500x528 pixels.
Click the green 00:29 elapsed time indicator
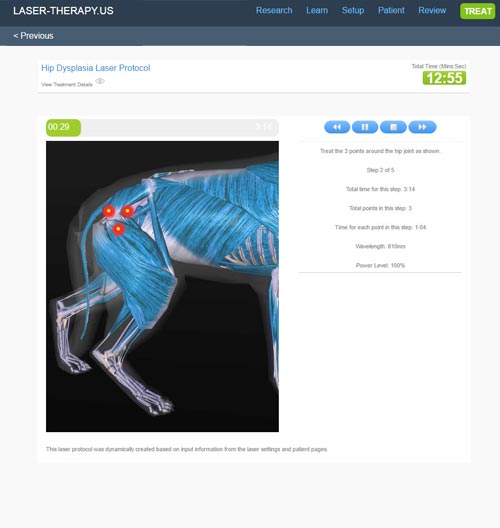63,127
